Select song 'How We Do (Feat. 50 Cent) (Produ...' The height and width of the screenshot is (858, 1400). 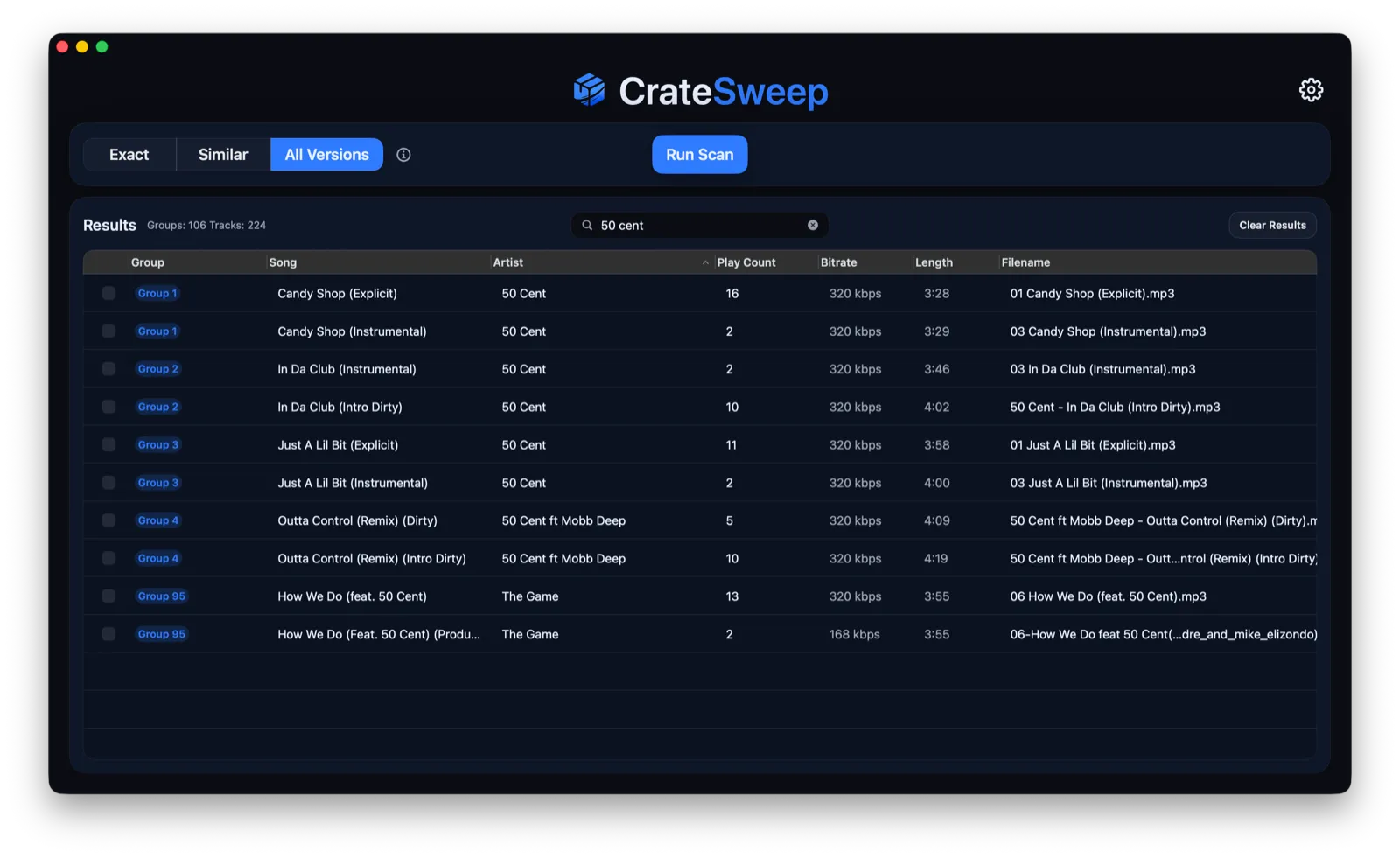(379, 634)
